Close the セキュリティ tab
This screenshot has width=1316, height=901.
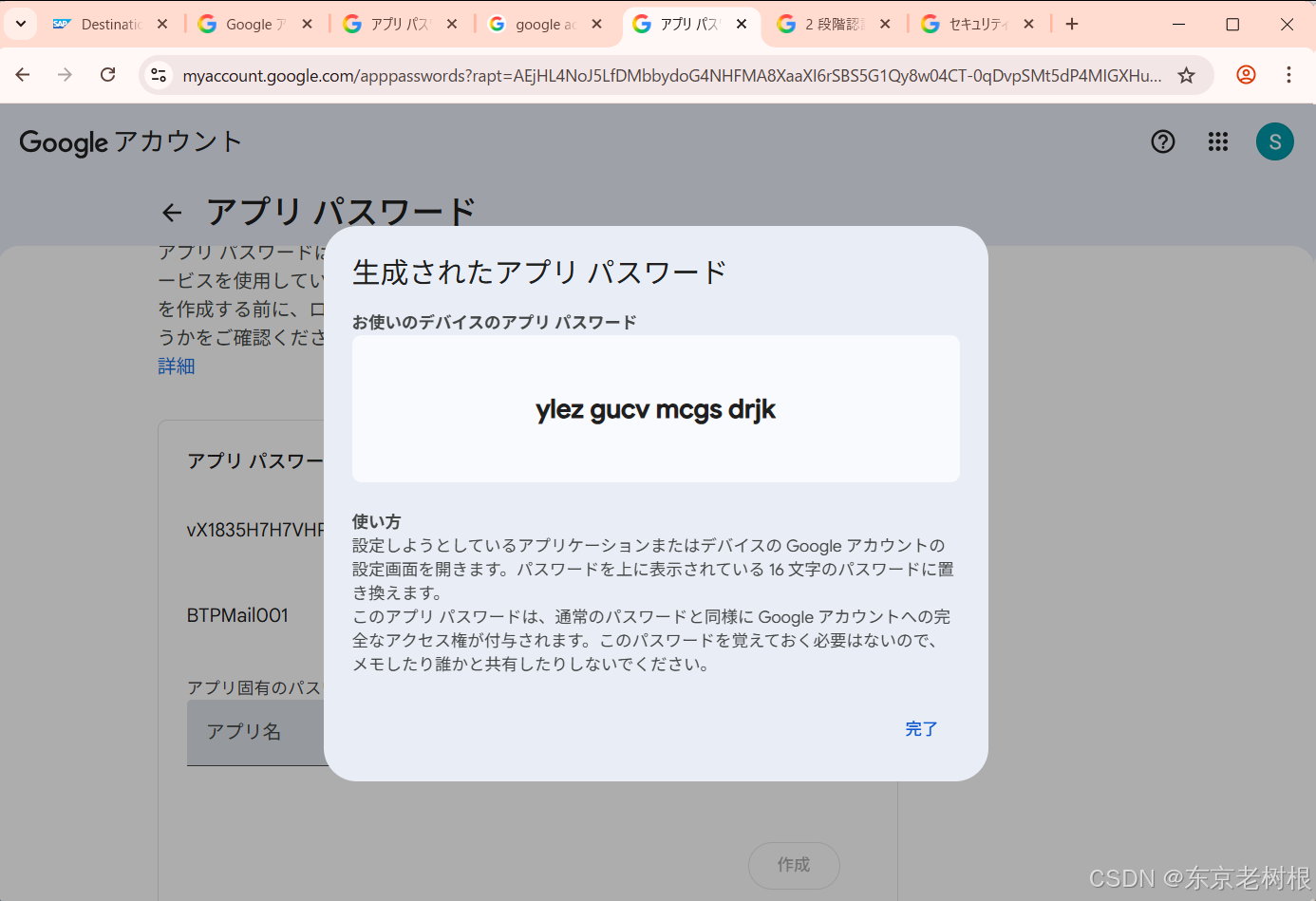click(x=1028, y=24)
